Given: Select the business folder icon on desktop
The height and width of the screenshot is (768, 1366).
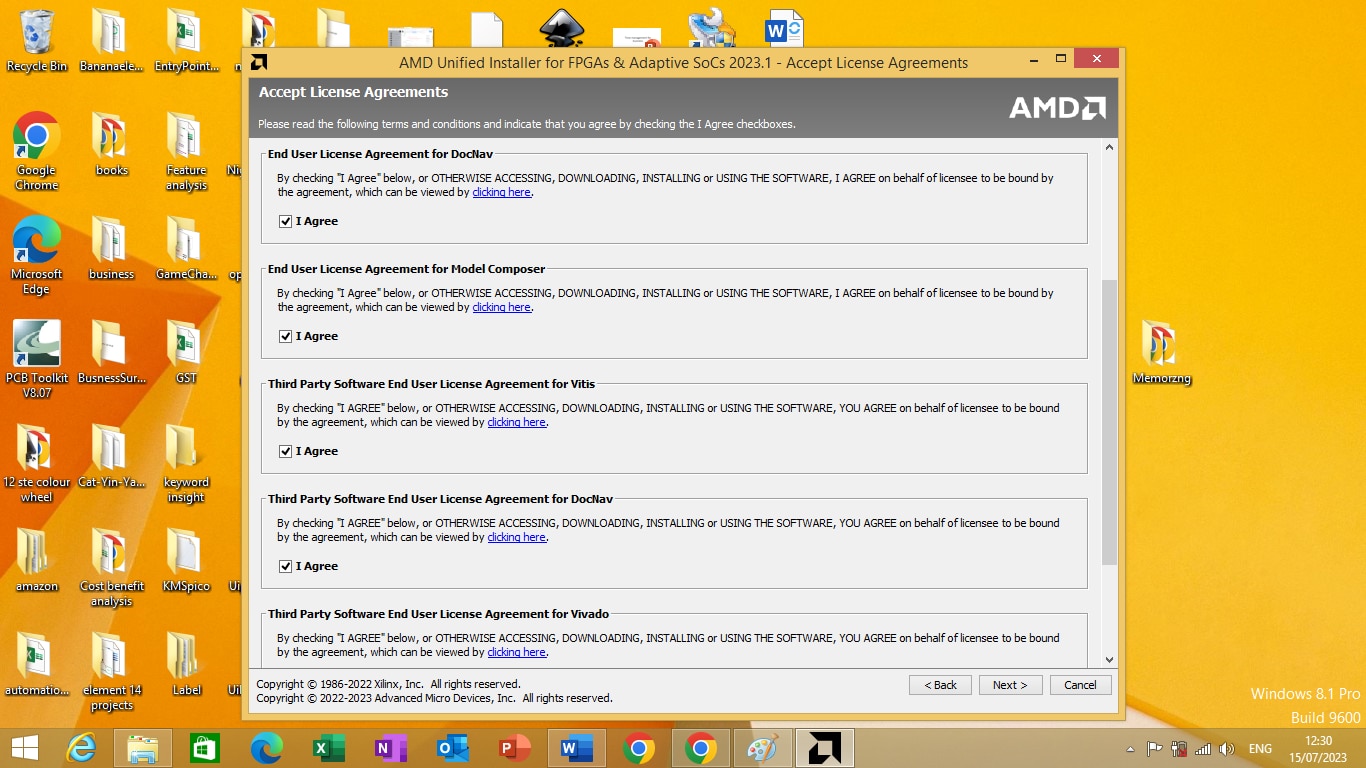Looking at the screenshot, I should coord(111,249).
